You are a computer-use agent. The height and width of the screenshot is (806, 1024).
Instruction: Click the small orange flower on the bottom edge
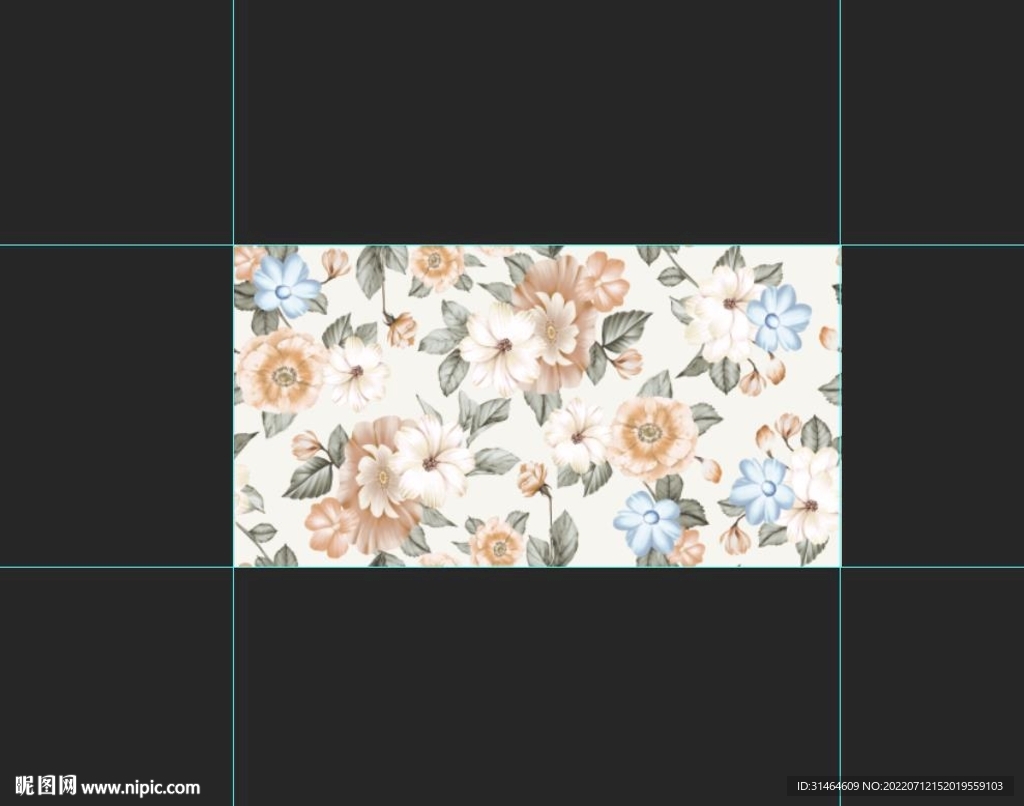(496, 543)
